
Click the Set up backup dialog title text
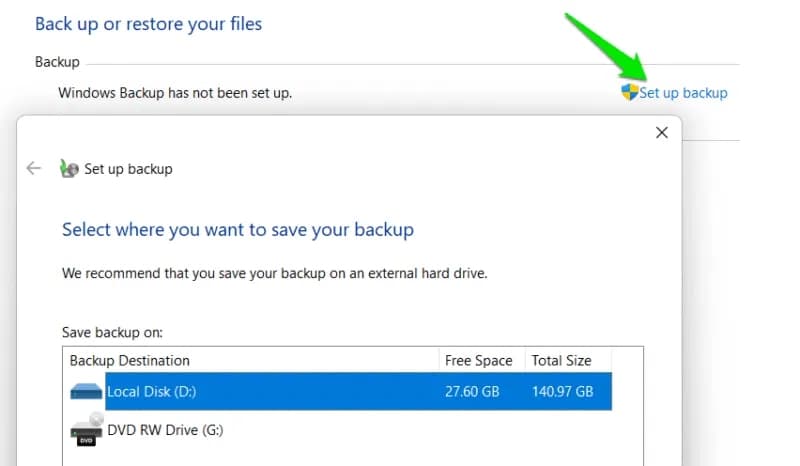point(128,169)
